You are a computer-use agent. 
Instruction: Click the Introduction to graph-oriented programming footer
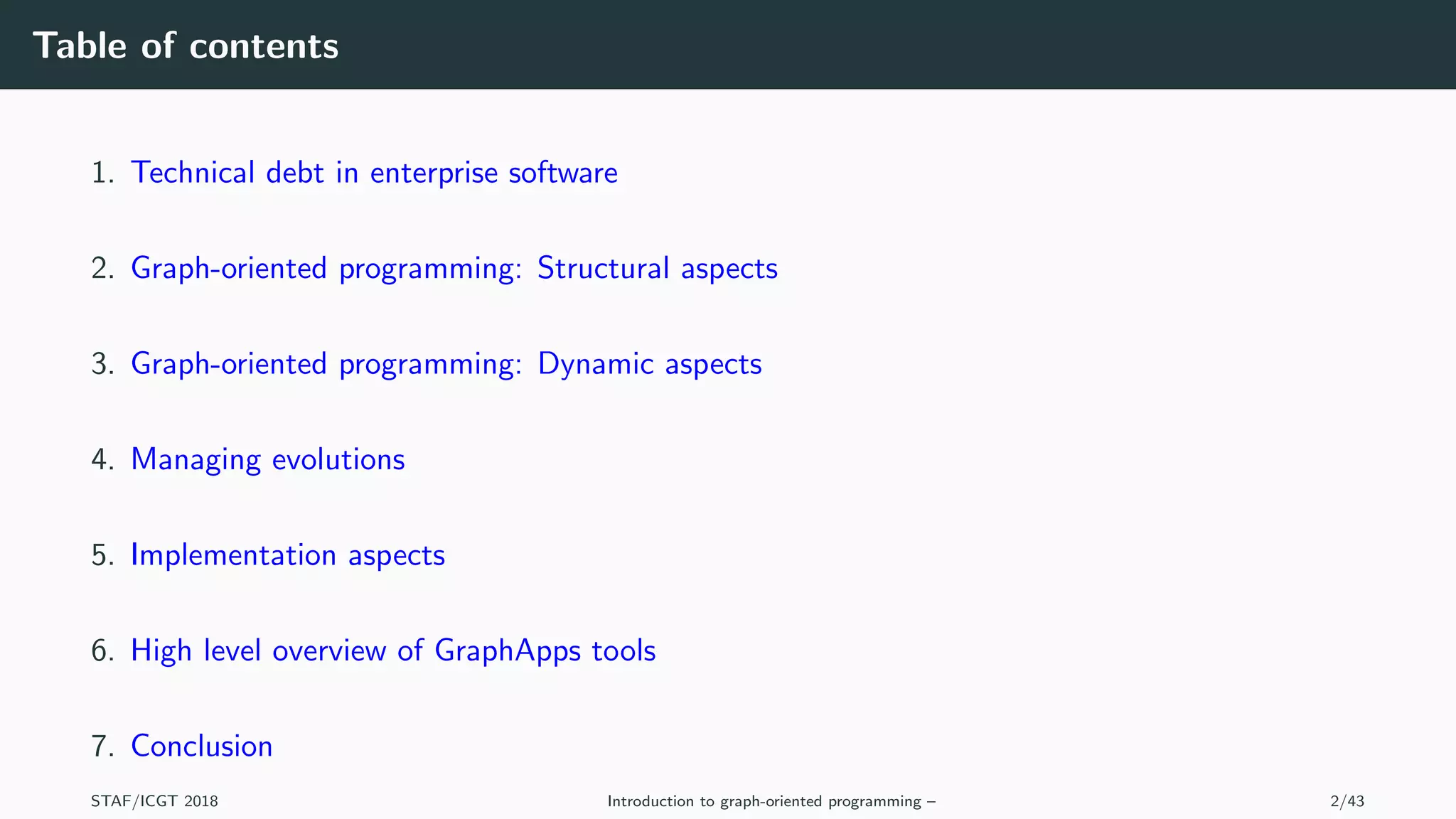click(x=771, y=801)
